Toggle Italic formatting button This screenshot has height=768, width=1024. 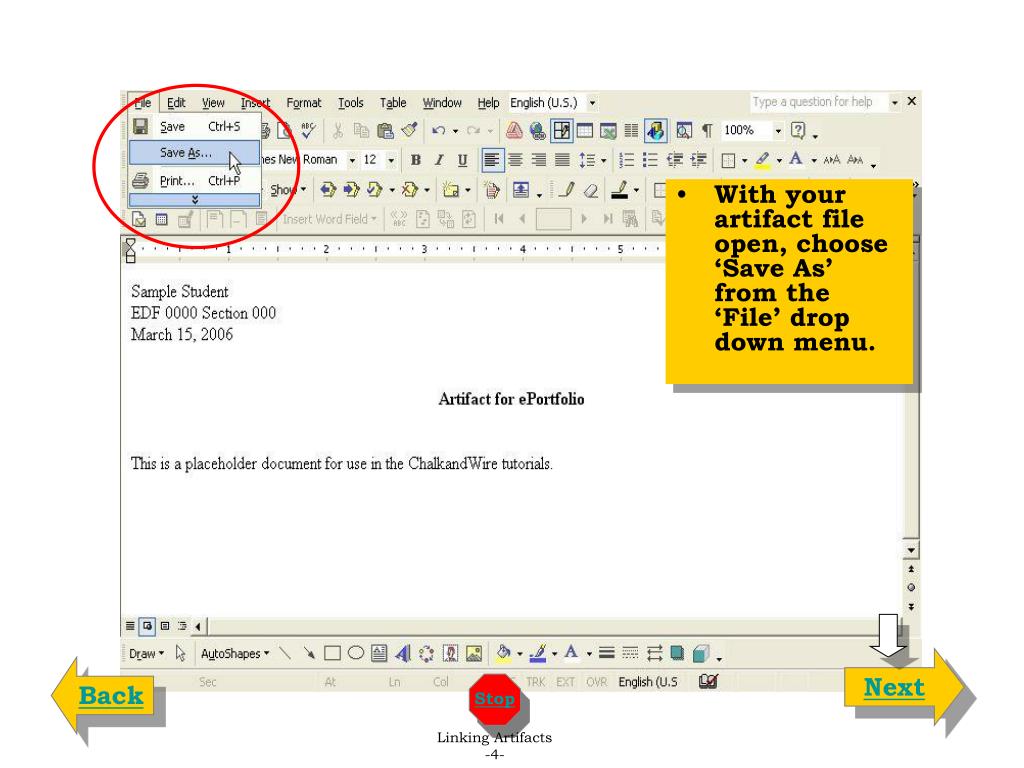click(x=439, y=160)
